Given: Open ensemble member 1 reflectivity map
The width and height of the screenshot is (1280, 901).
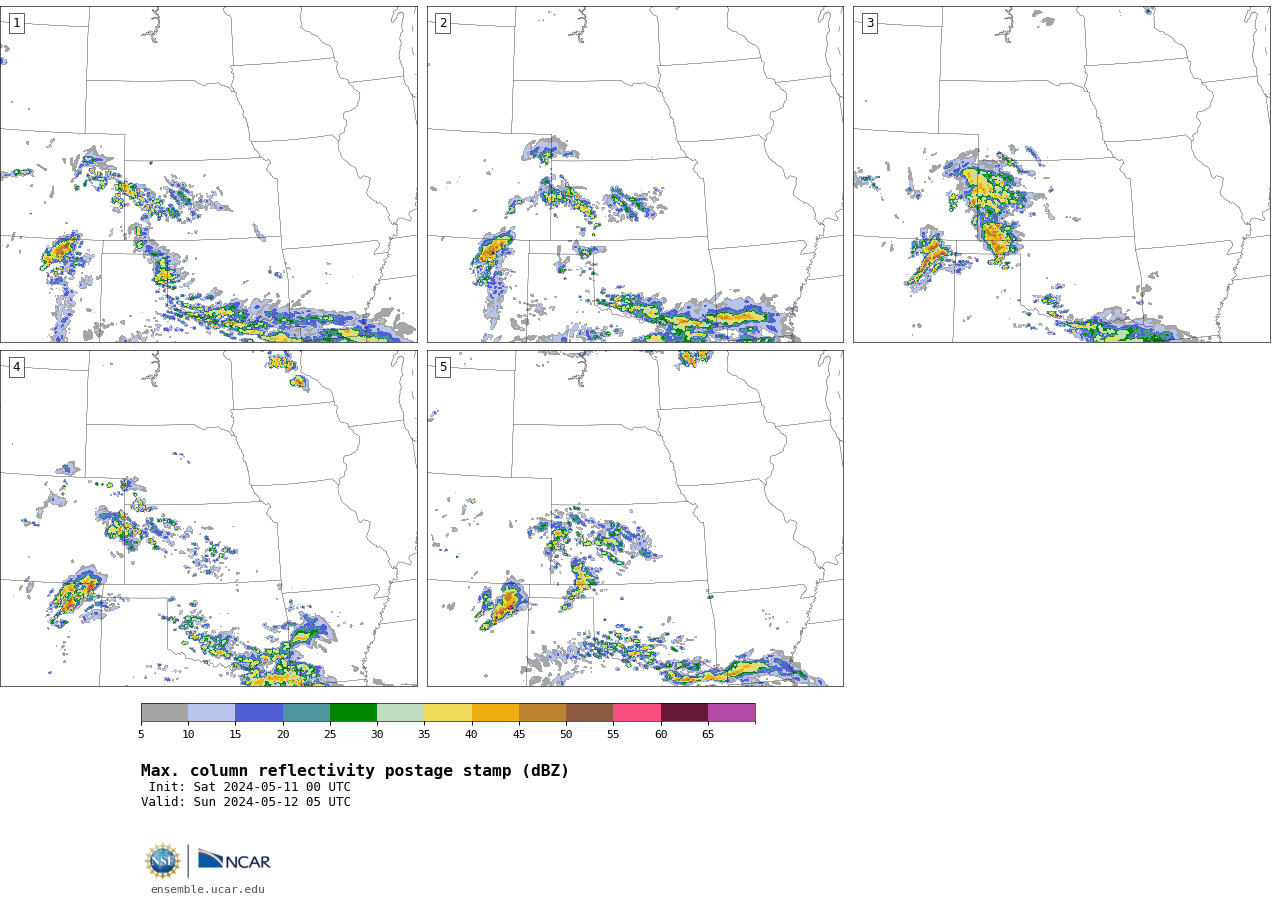Looking at the screenshot, I should point(208,174).
